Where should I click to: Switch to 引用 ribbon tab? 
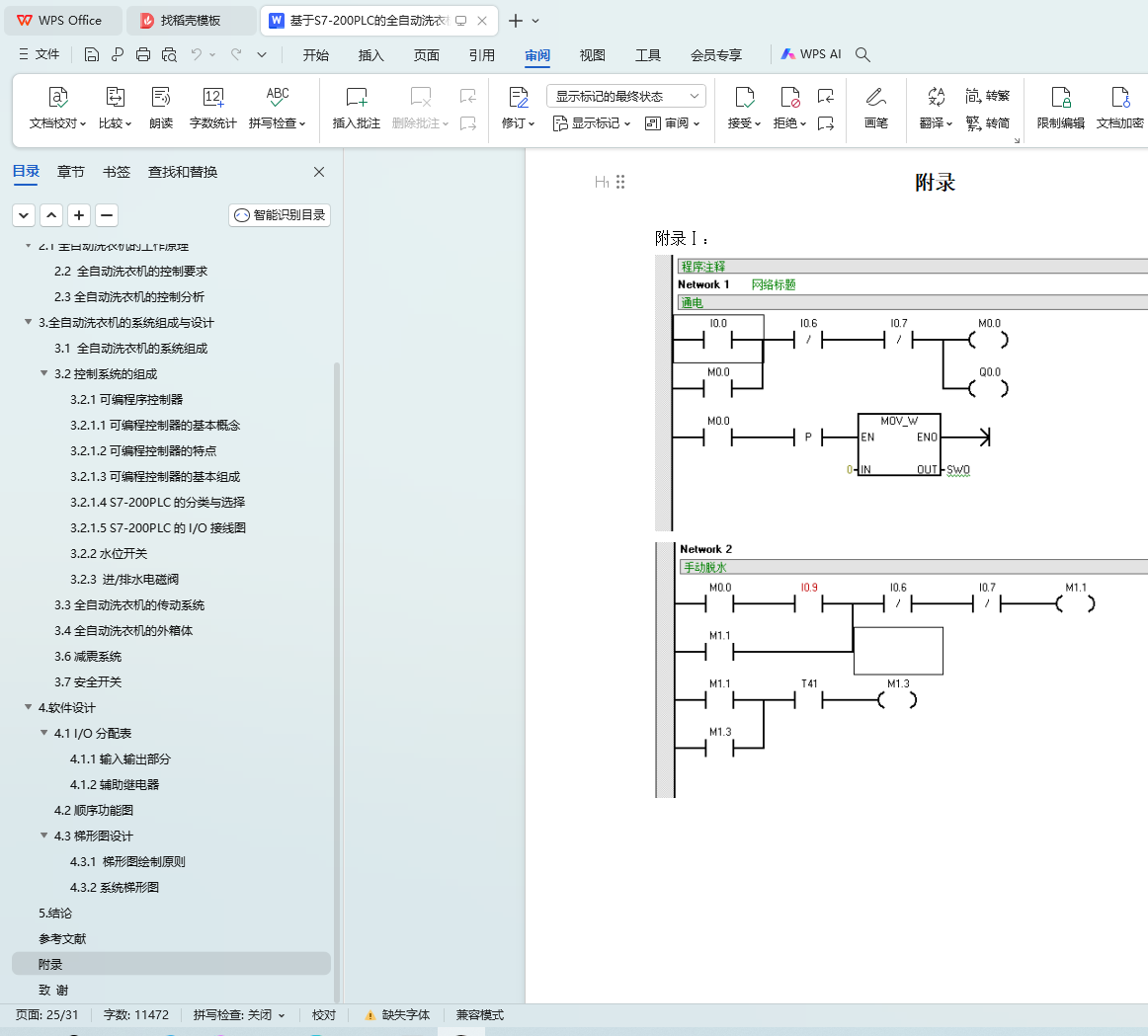pos(482,55)
